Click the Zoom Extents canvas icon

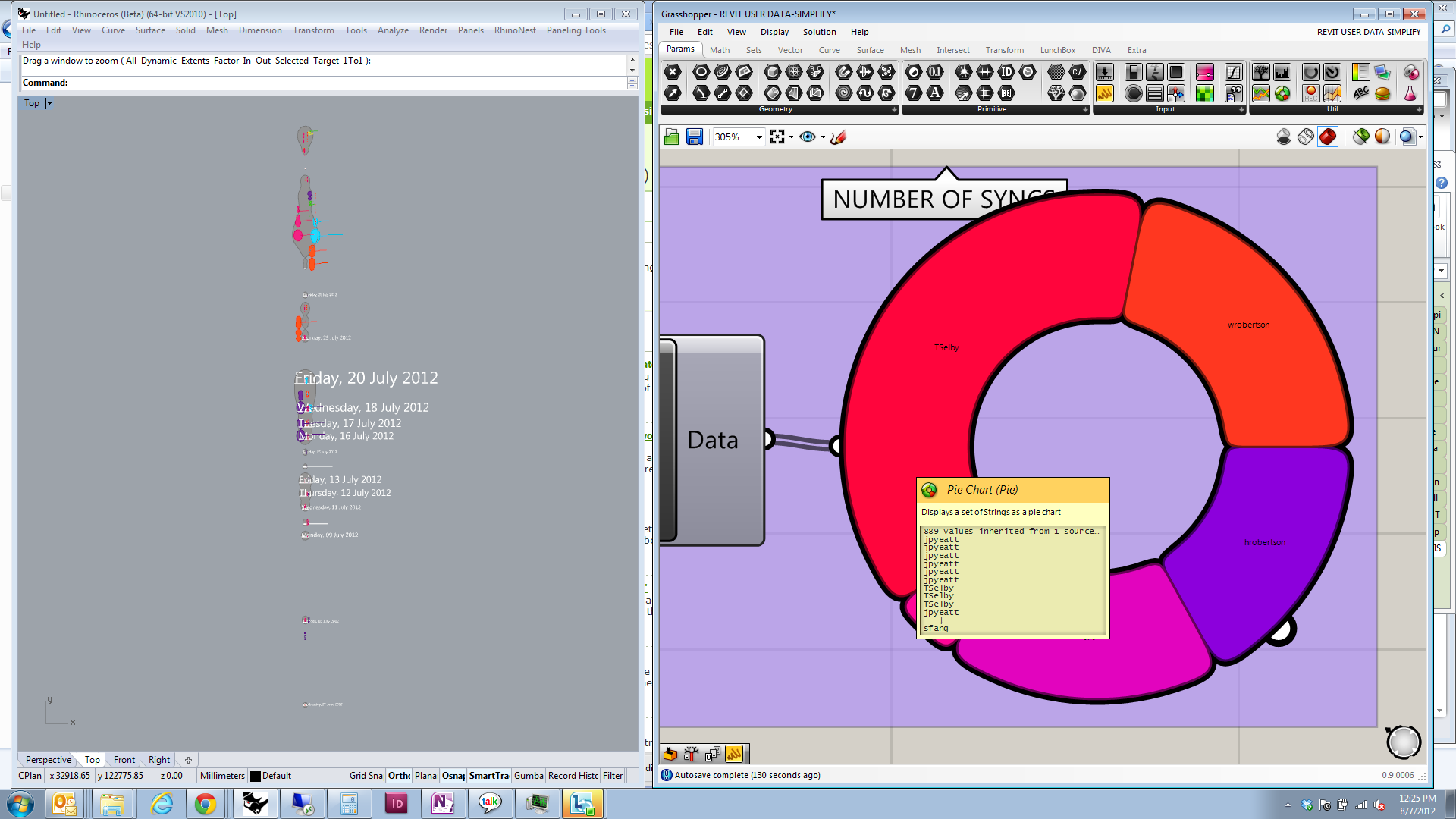(777, 137)
